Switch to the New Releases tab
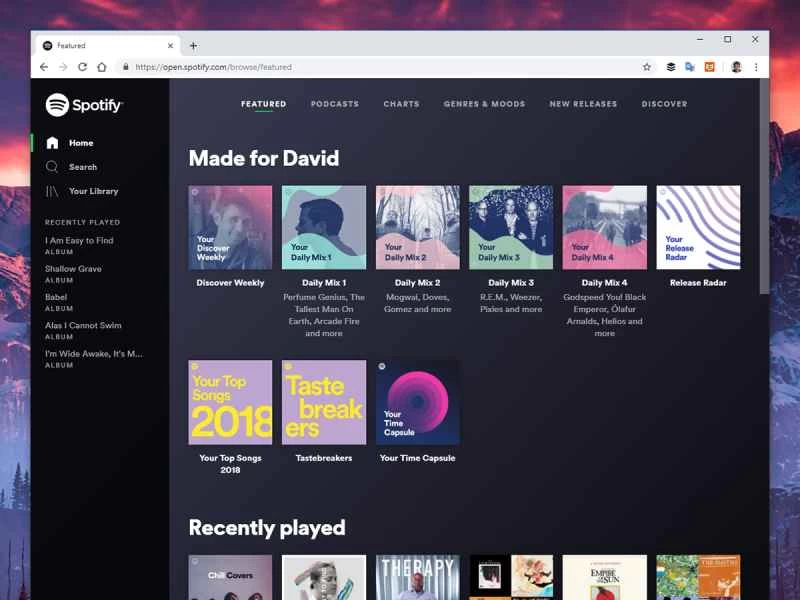 tap(584, 104)
